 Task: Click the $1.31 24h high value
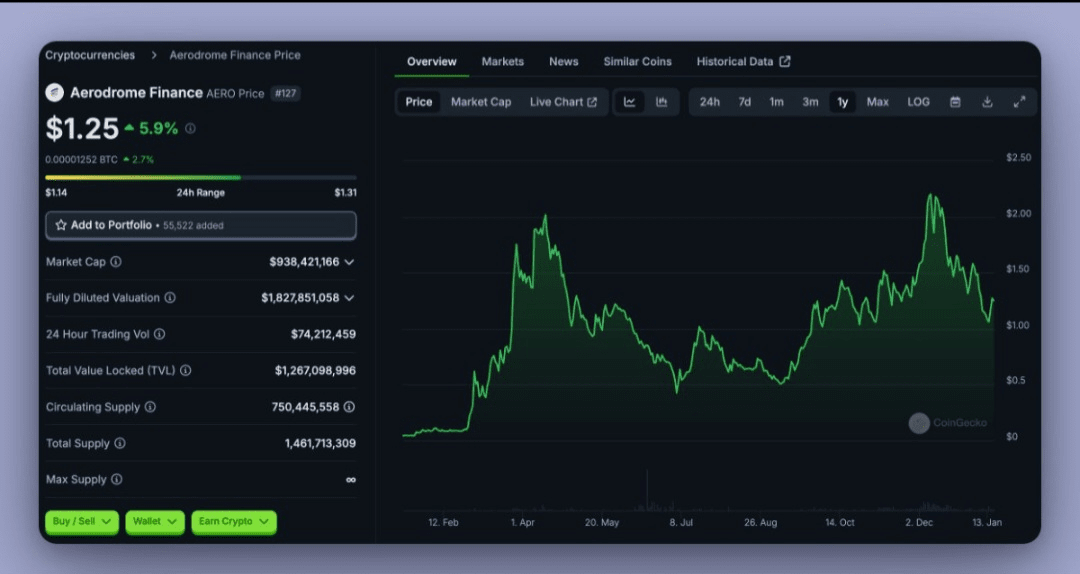click(345, 193)
